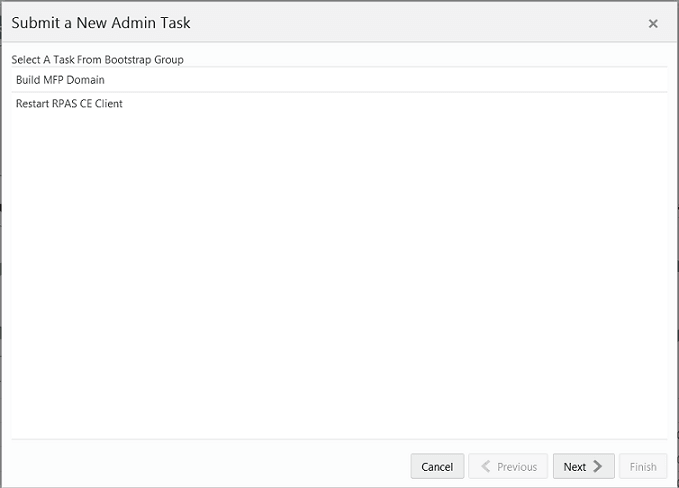Select the Restart RPAS CE Client task
Viewport: 679px width, 488px height.
pos(339,103)
